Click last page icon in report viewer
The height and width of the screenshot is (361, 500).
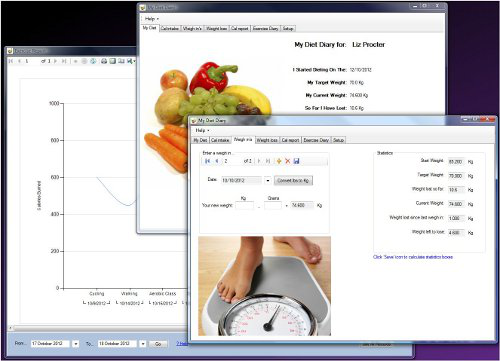(64, 61)
